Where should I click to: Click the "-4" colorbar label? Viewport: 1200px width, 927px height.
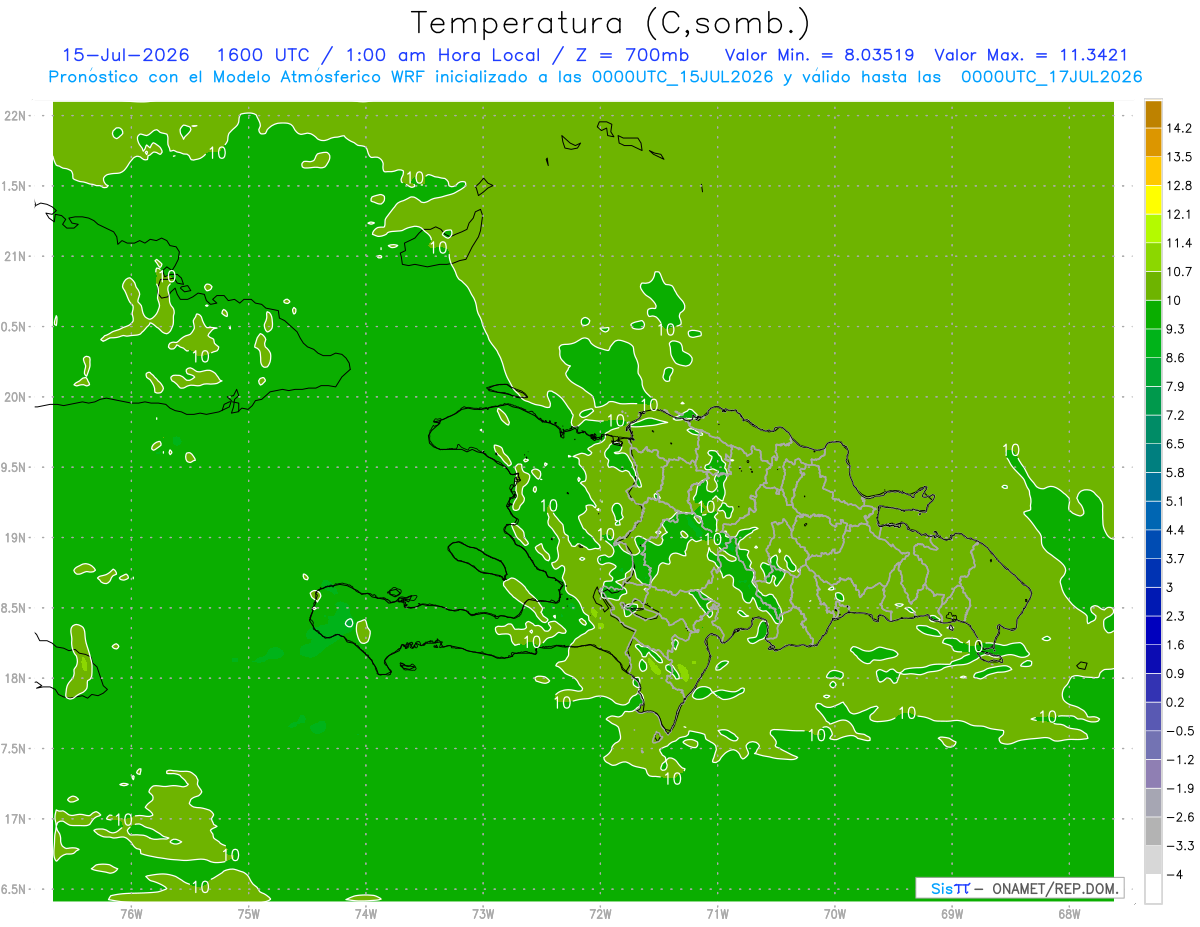pos(1174,874)
